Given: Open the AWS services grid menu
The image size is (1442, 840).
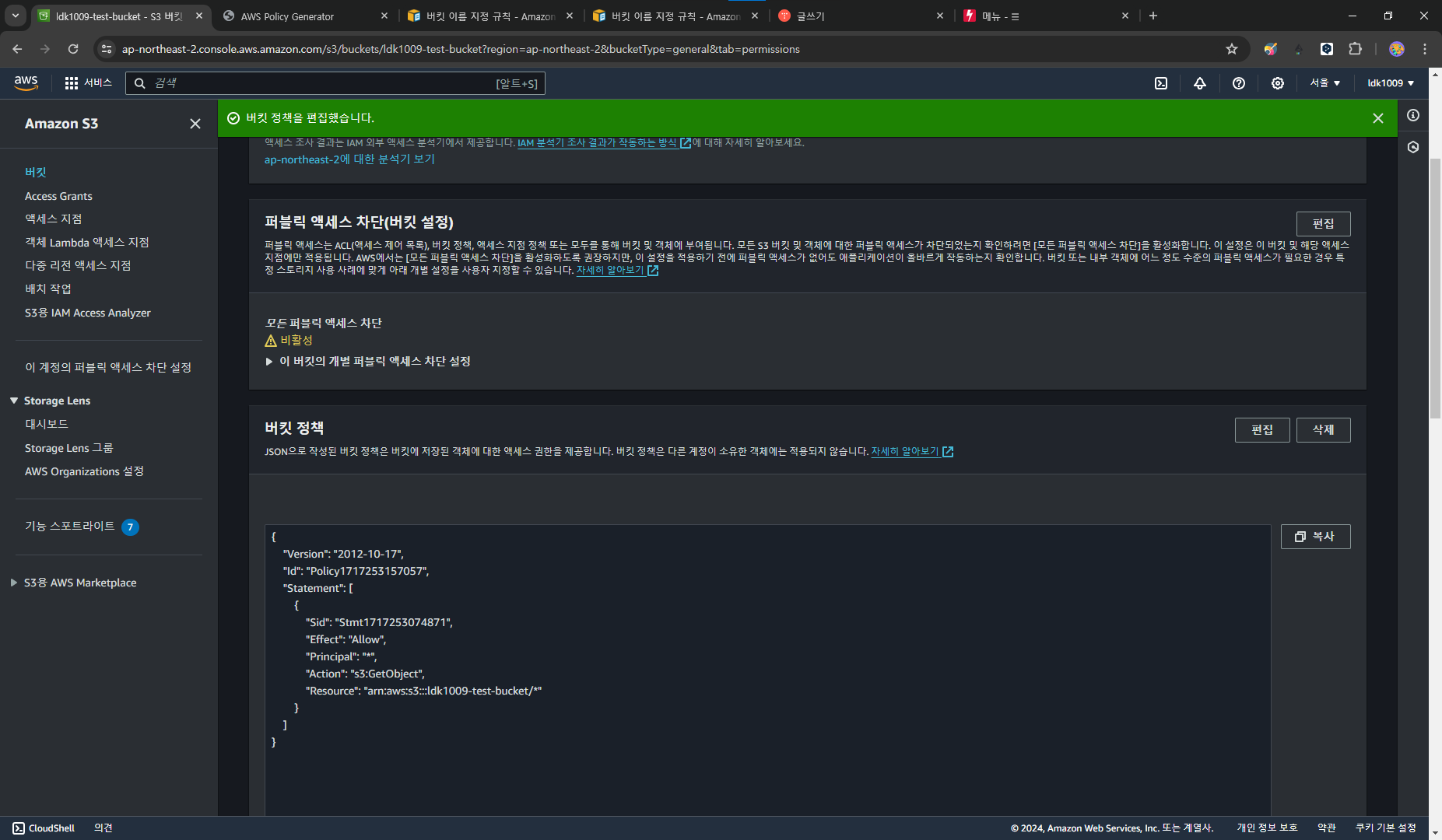Looking at the screenshot, I should click(x=72, y=83).
